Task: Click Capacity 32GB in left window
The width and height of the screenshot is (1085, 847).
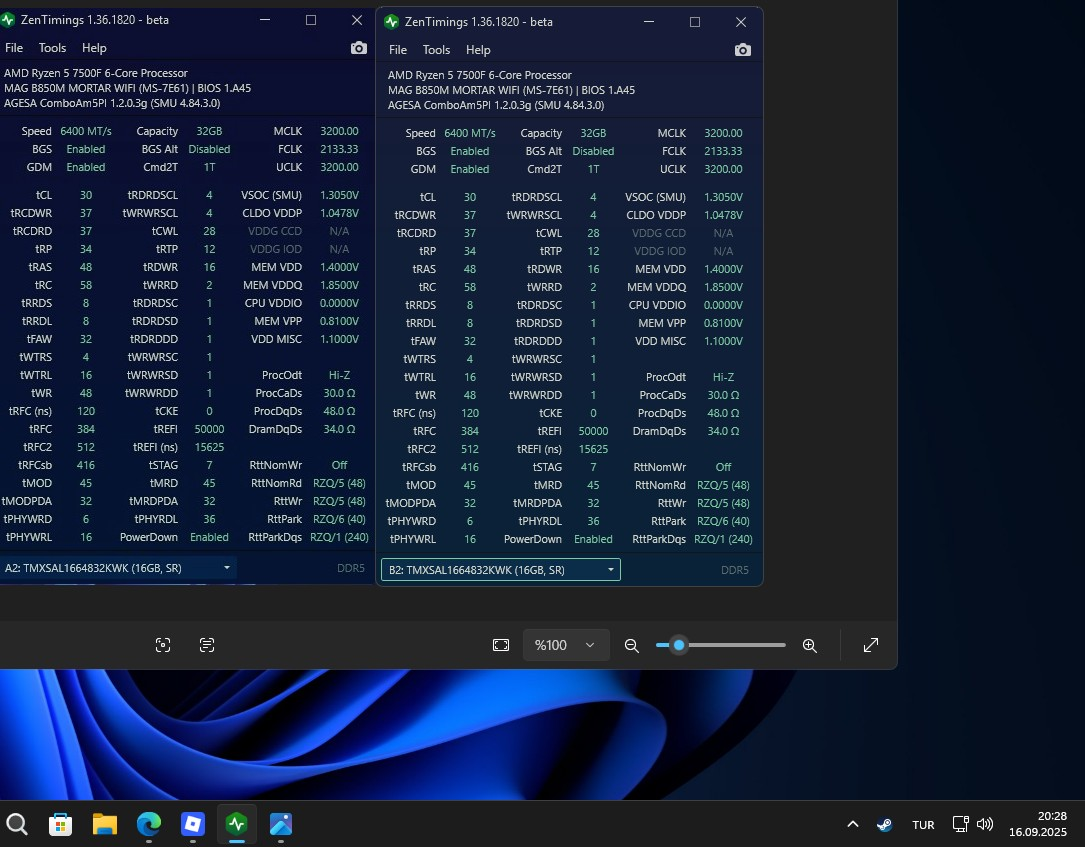Action: point(209,131)
